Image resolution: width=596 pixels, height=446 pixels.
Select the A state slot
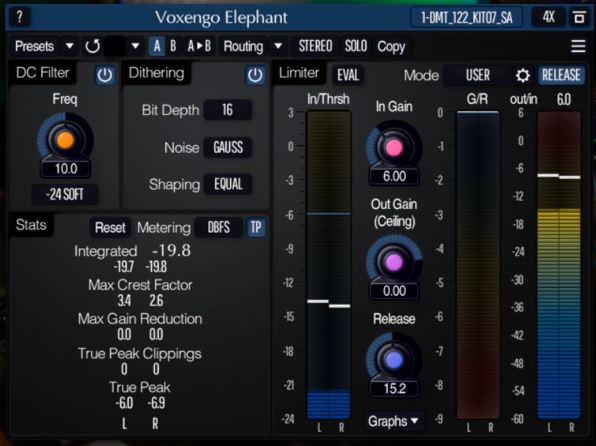[157, 46]
